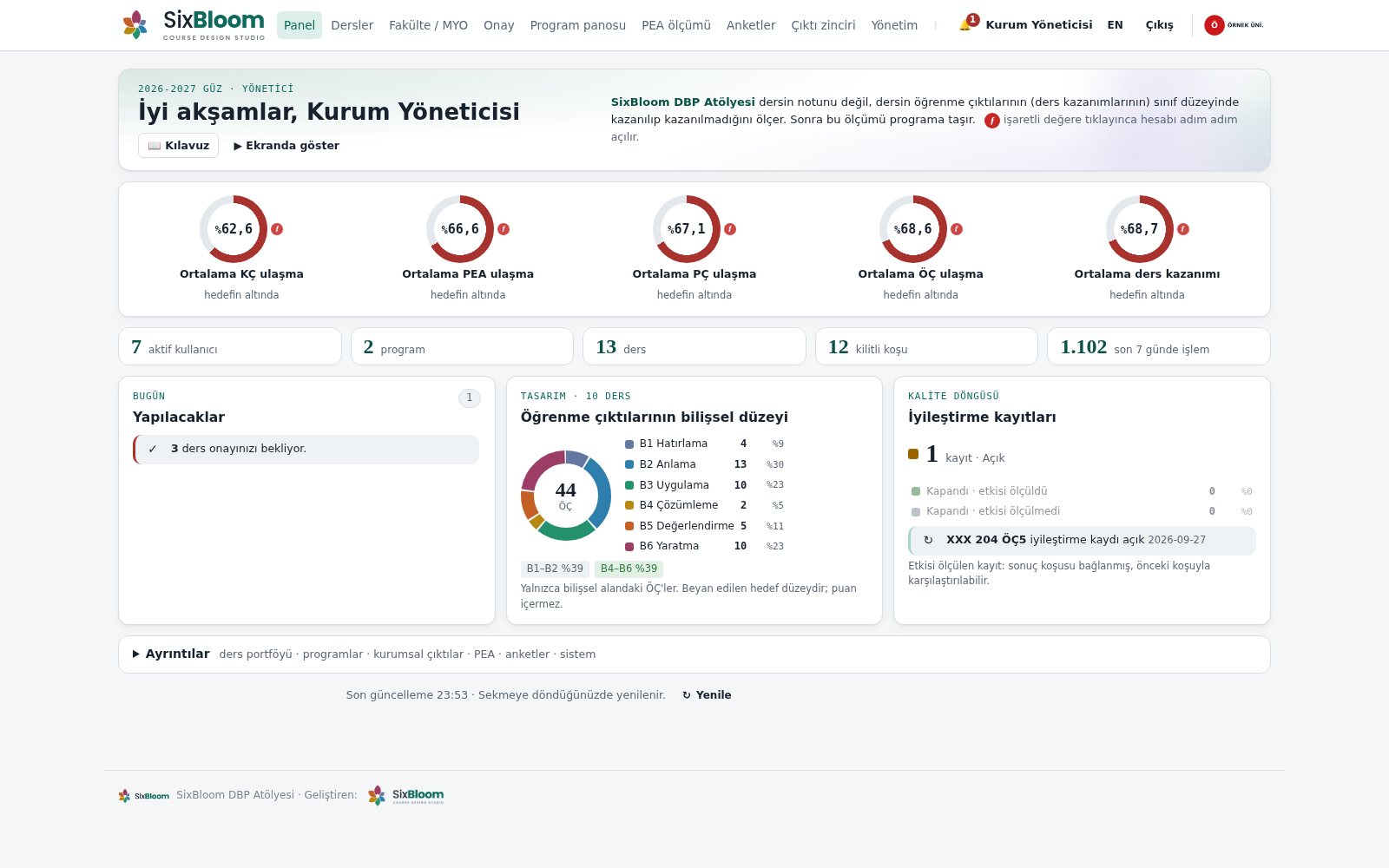Open the Onay menu item
This screenshot has width=1389, height=868.
point(499,25)
